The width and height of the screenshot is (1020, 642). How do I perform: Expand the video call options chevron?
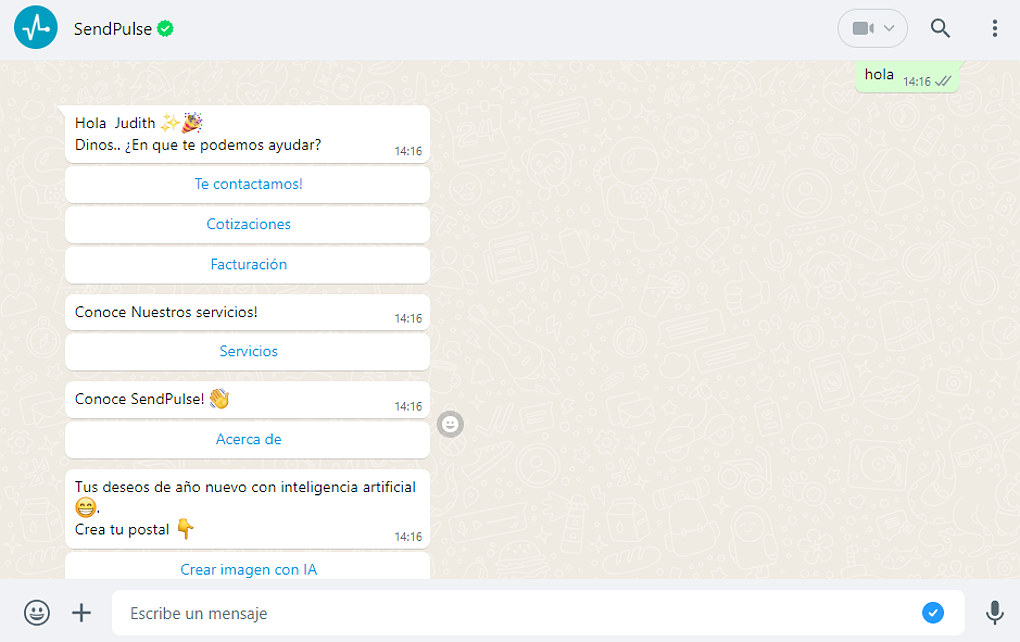pyautogui.click(x=889, y=28)
